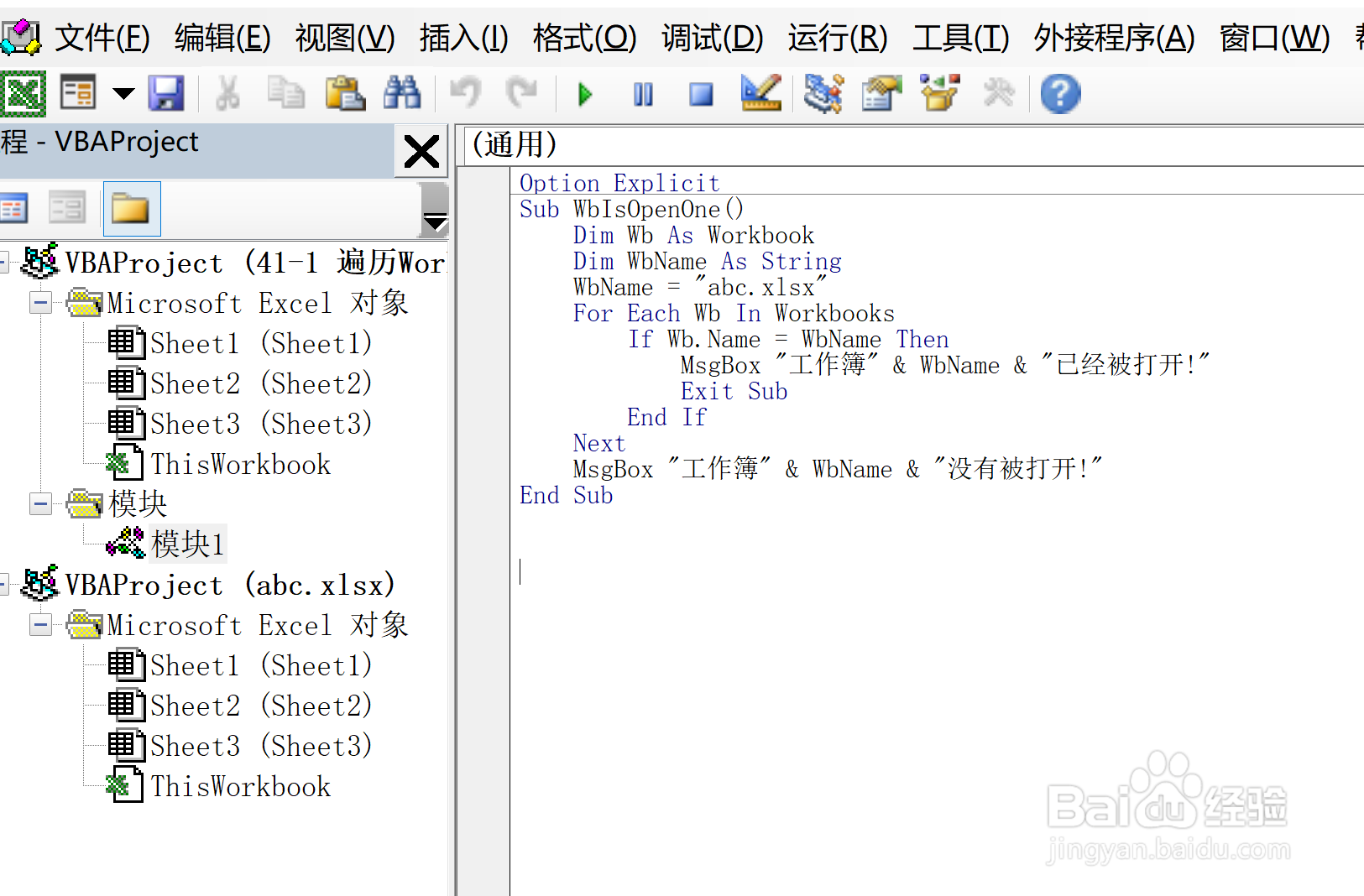Open 调试(D) menu
The height and width of the screenshot is (896, 1364).
pos(712,38)
